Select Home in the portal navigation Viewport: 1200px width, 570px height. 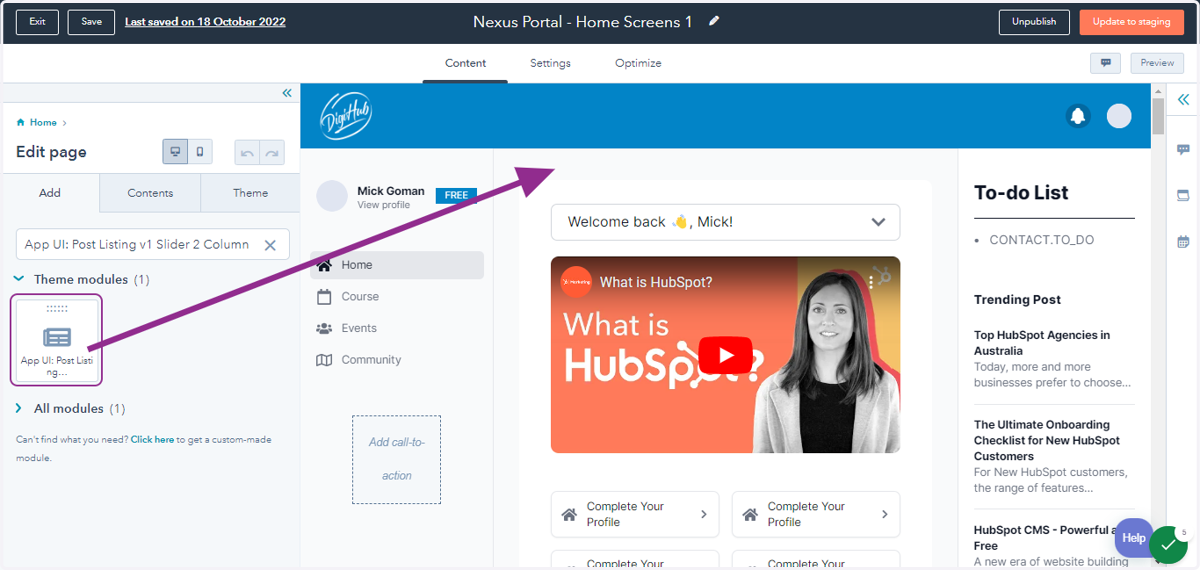397,265
